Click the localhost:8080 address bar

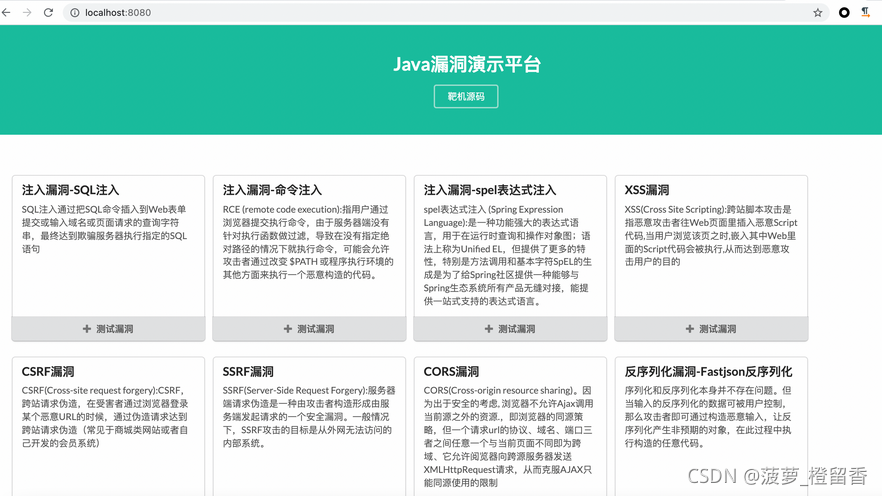pyautogui.click(x=444, y=12)
